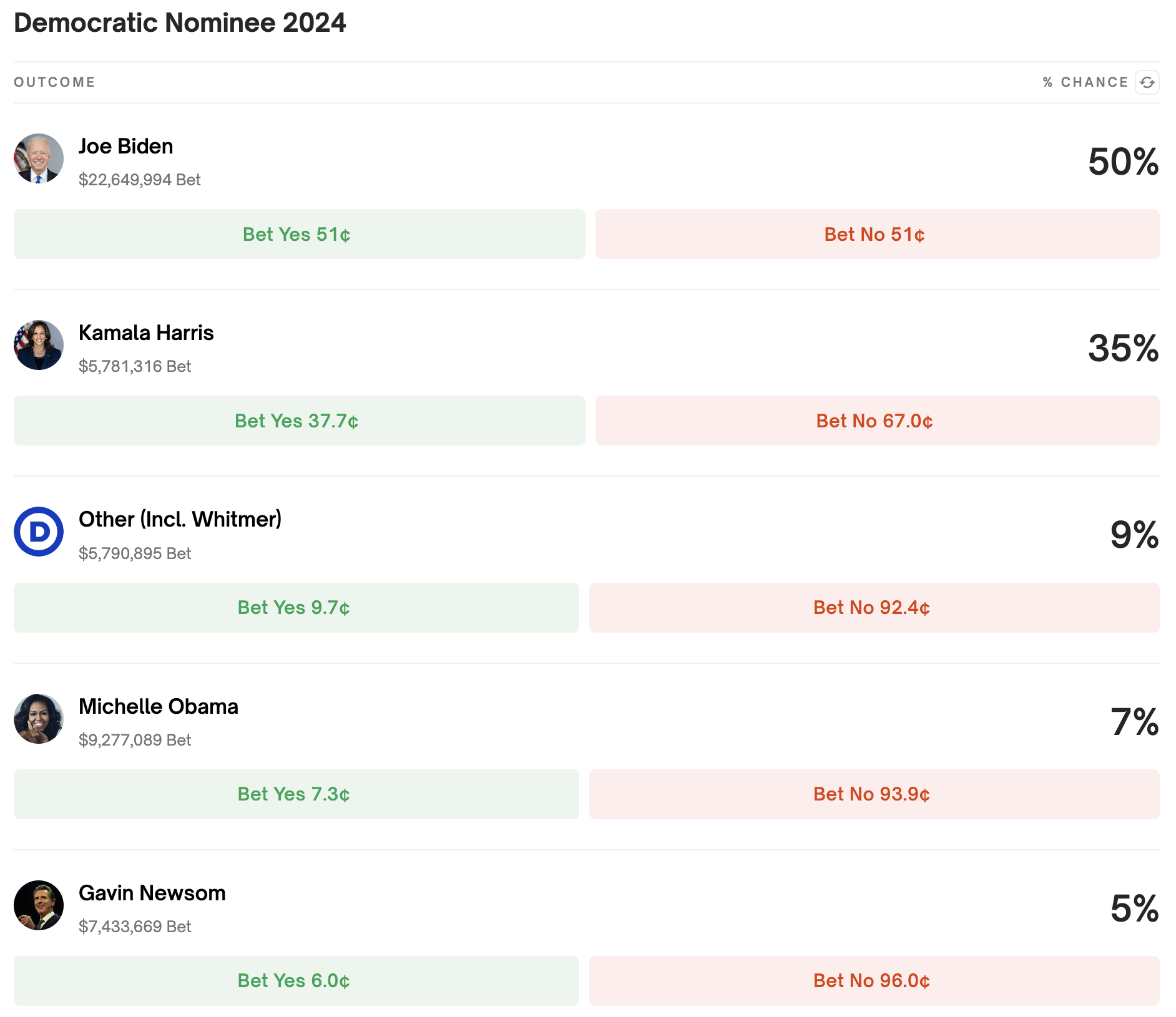
Task: Click Kamala Harris's avatar picture
Action: pyautogui.click(x=39, y=345)
